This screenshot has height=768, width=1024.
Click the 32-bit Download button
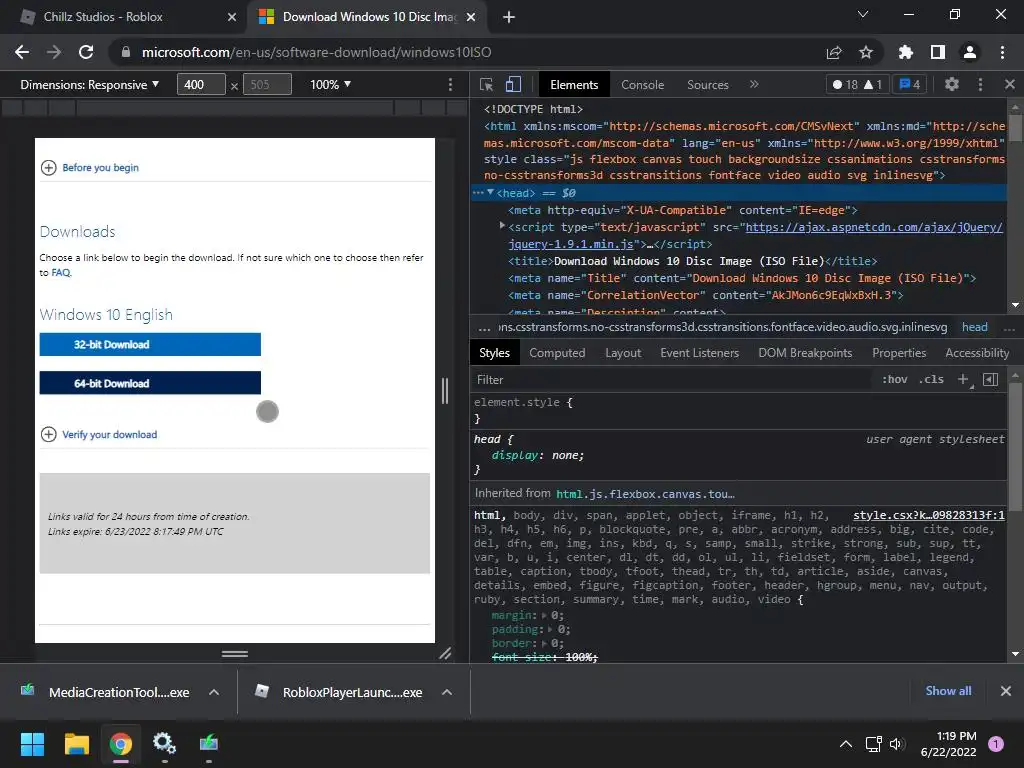(150, 344)
